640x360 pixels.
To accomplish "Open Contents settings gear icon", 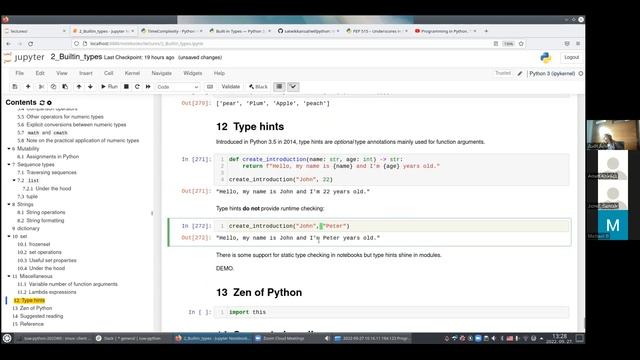I will (49, 103).
